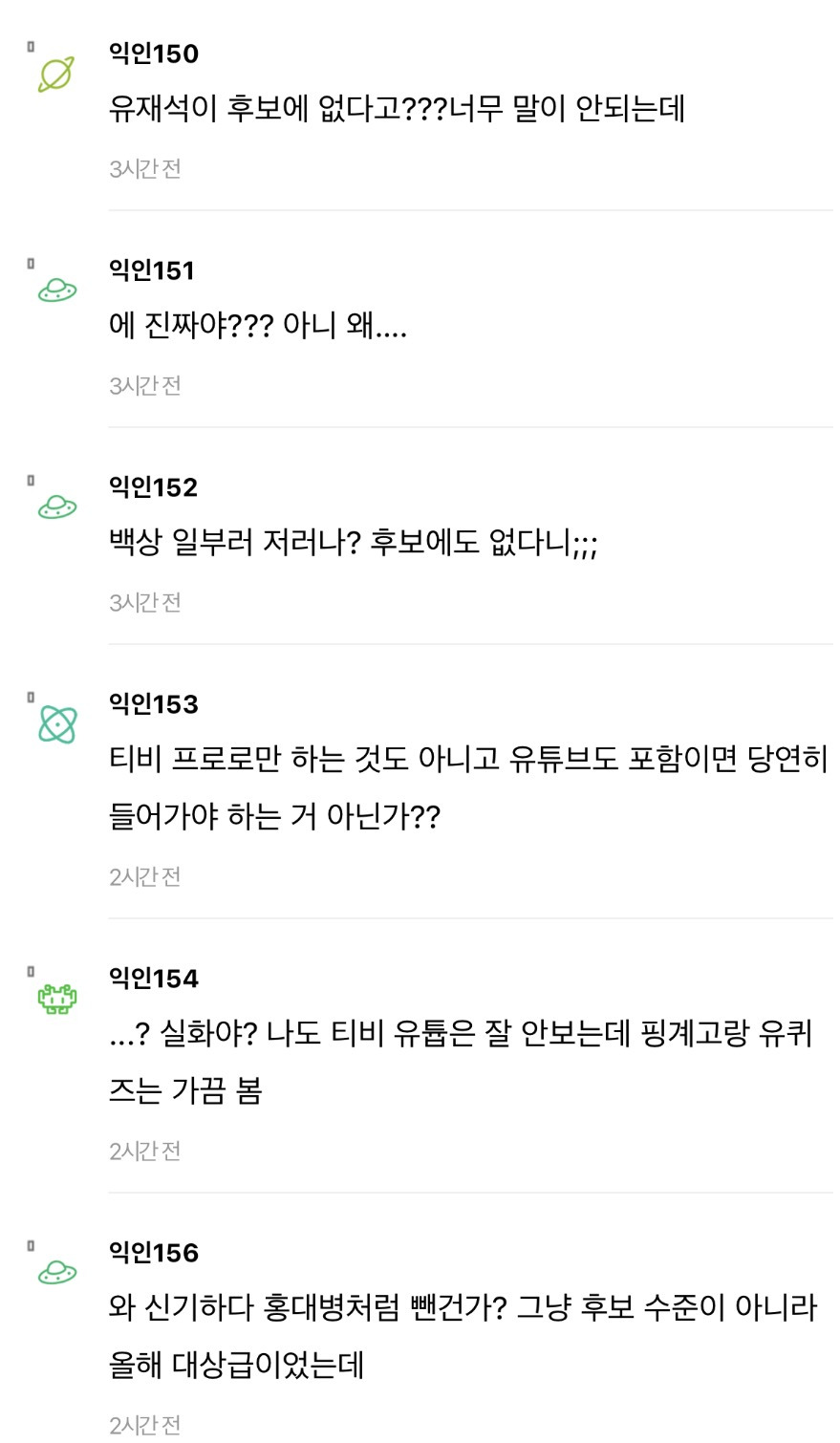Click the planet avatar icon of 익인150
The height and width of the screenshot is (1443, 840).
coord(55,75)
